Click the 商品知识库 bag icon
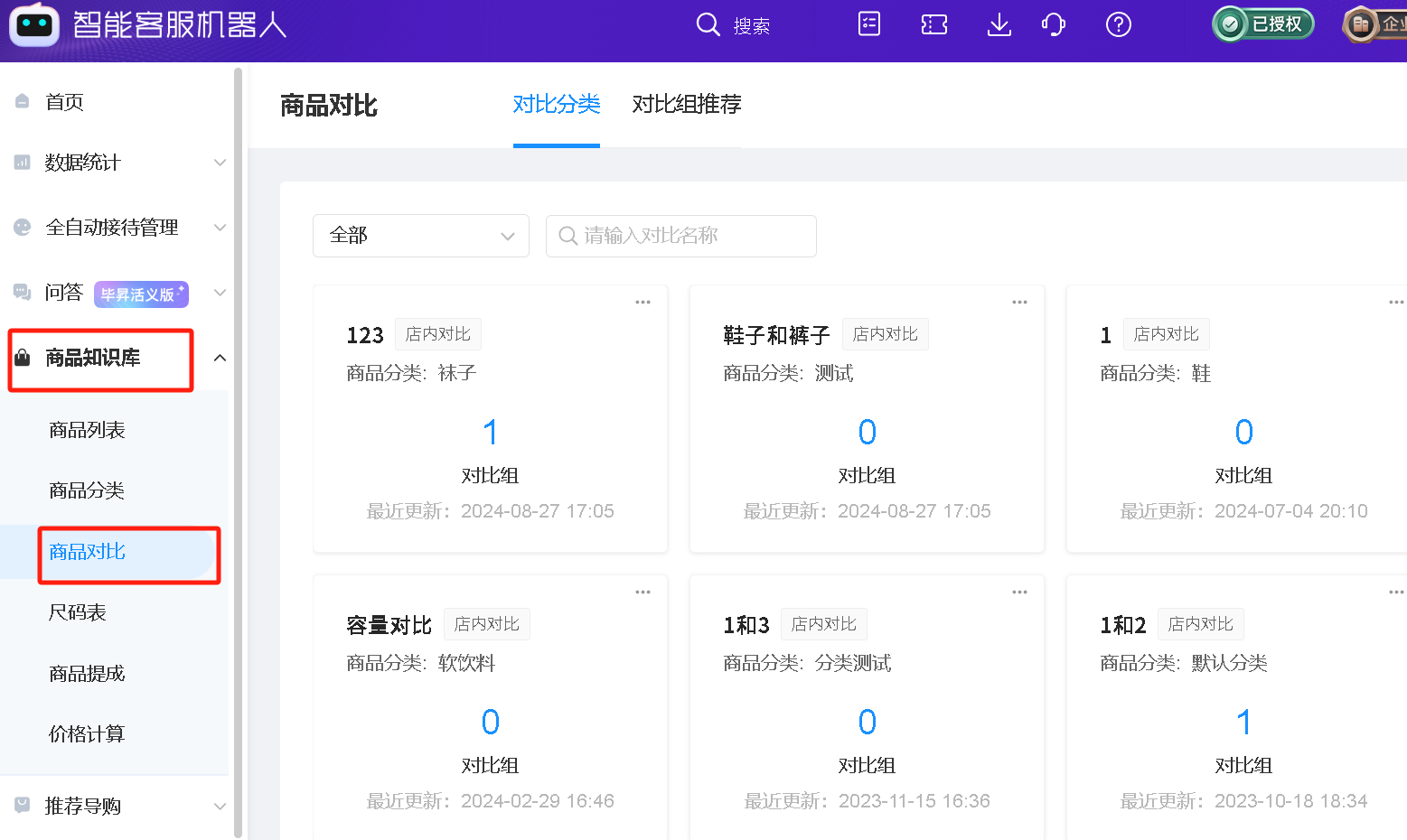 point(23,358)
